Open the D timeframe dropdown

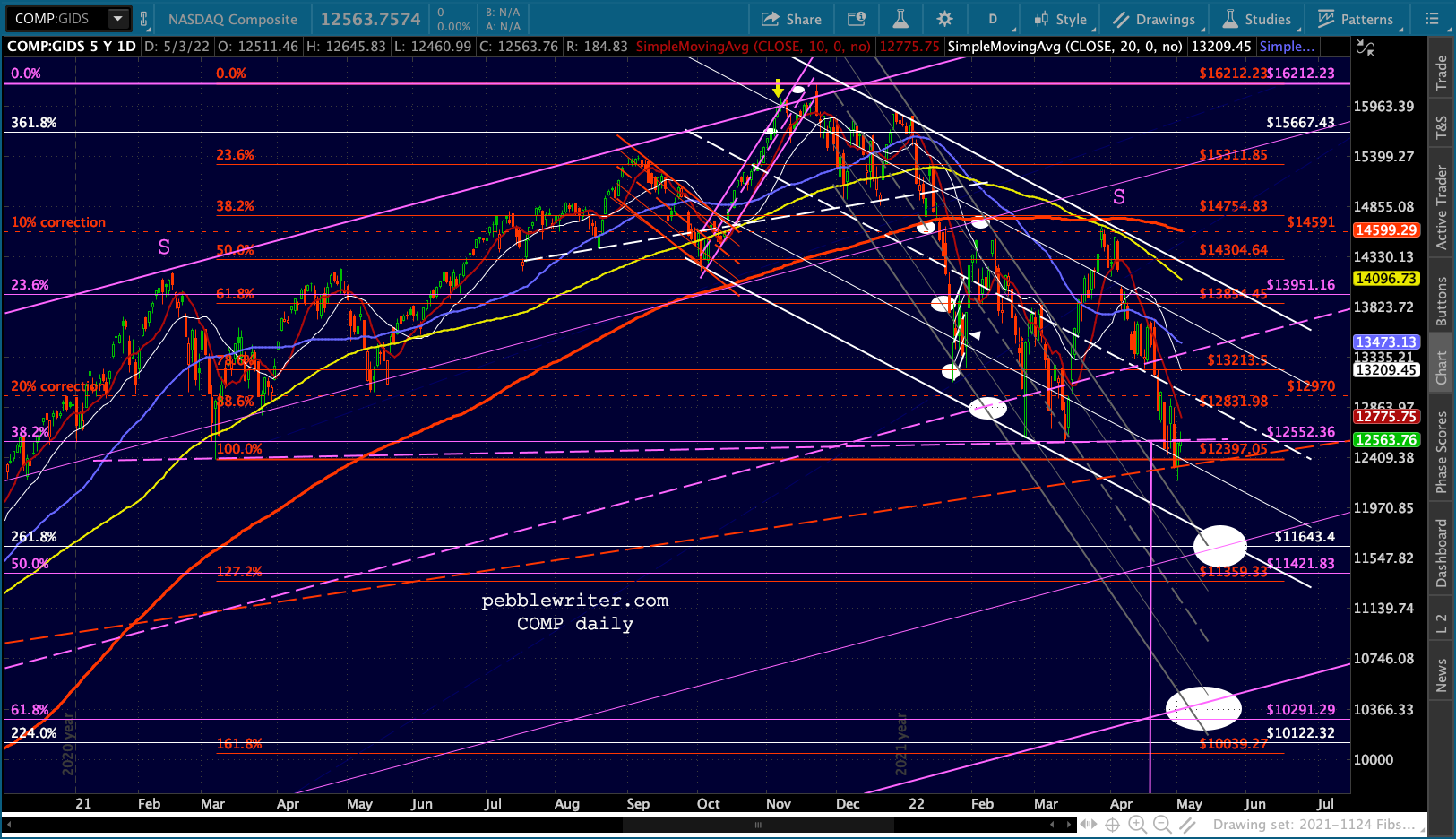[x=994, y=19]
